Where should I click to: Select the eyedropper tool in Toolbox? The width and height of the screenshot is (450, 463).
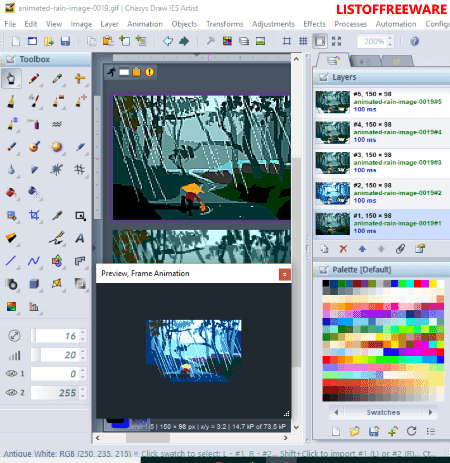point(57,79)
